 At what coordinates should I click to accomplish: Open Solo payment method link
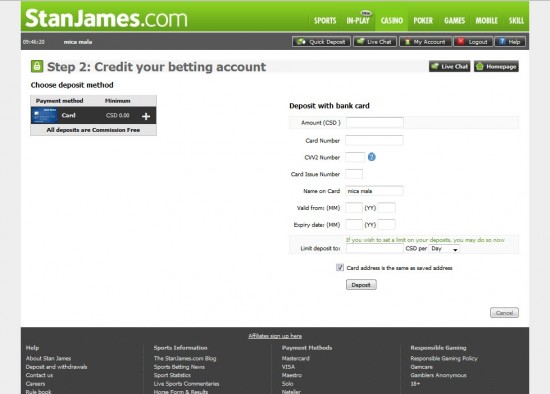coord(287,383)
